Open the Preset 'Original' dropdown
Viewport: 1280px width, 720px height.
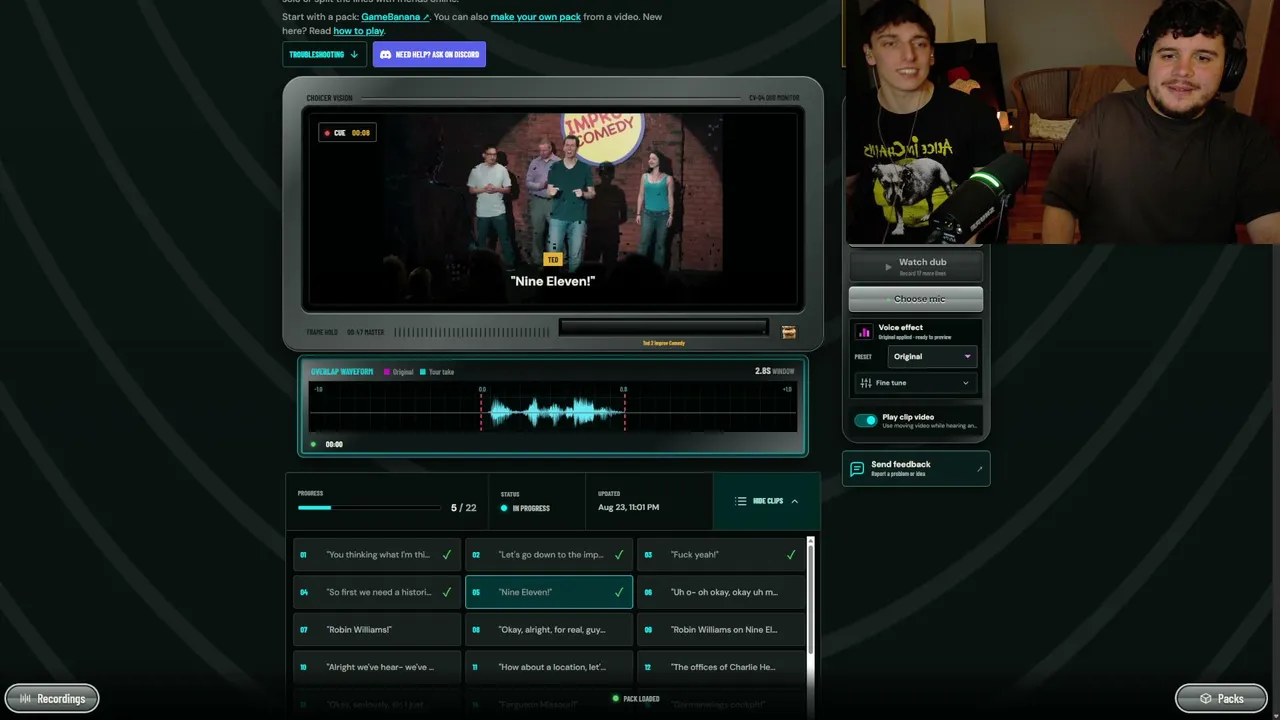[932, 357]
